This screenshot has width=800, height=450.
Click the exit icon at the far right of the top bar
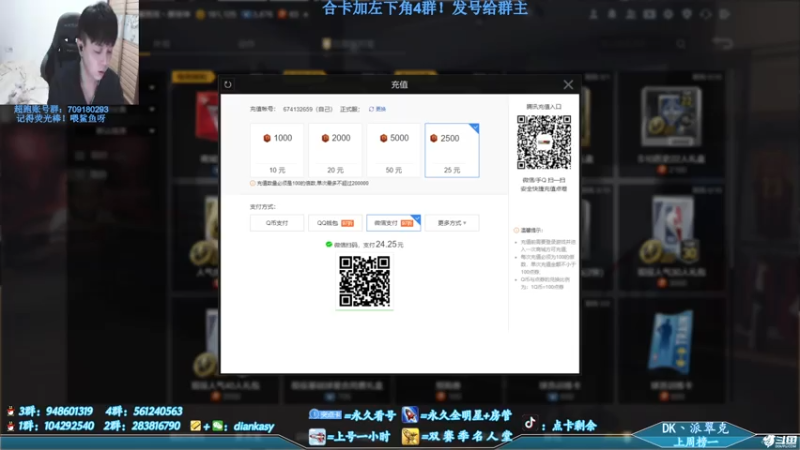(x=725, y=14)
